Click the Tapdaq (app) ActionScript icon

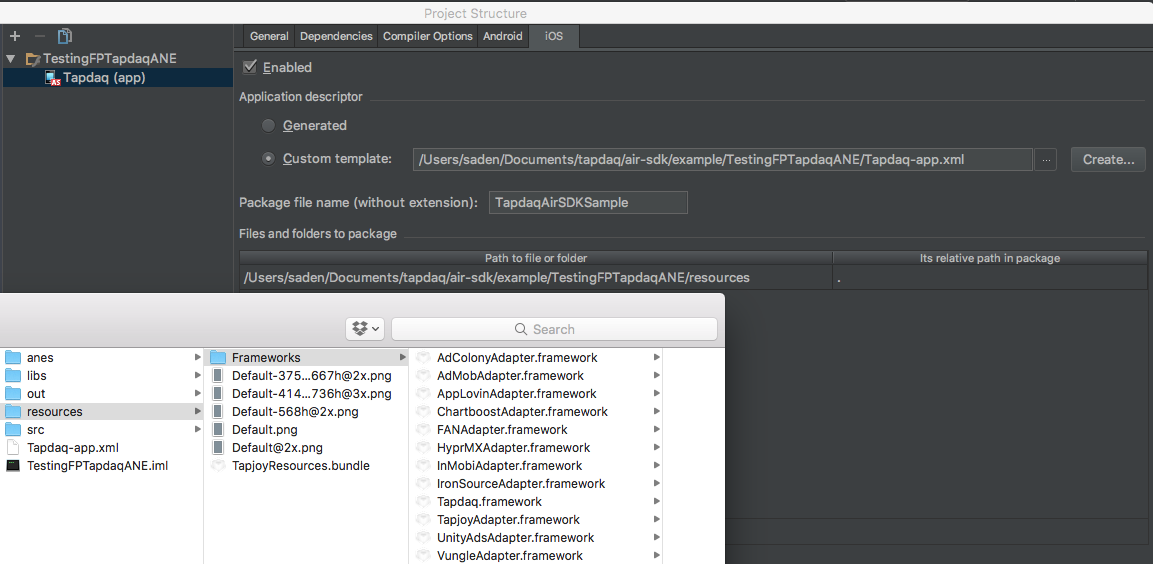click(52, 78)
